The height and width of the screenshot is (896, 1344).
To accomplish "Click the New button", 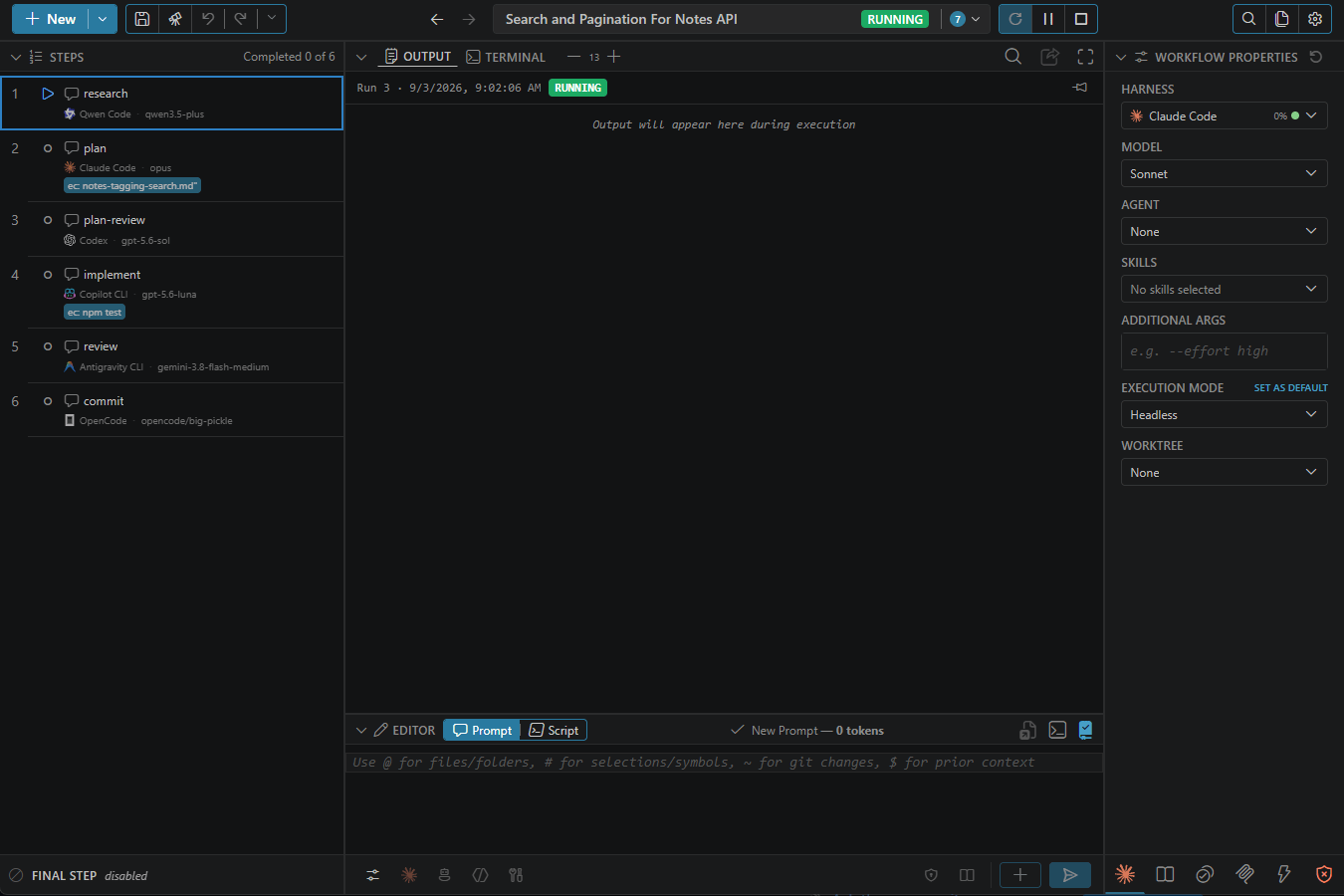I will [51, 19].
